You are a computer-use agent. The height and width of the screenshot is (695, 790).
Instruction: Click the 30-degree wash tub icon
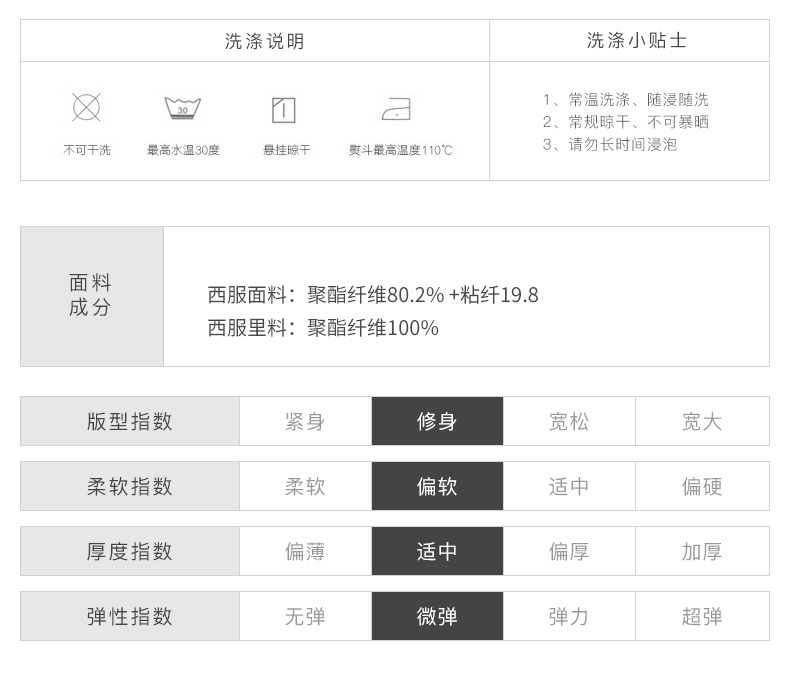[x=182, y=108]
